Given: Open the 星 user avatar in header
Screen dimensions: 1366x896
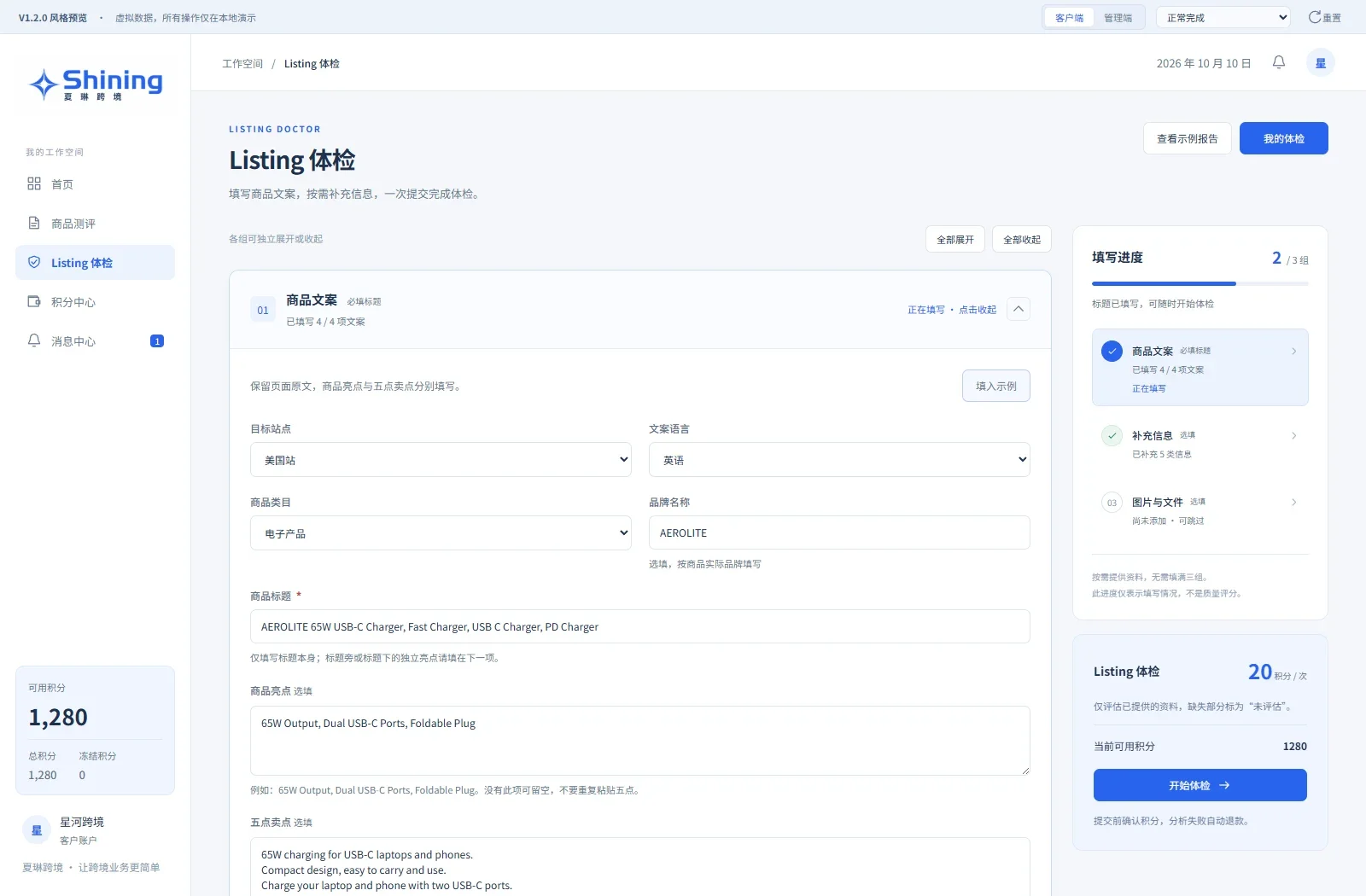Looking at the screenshot, I should tap(1321, 63).
